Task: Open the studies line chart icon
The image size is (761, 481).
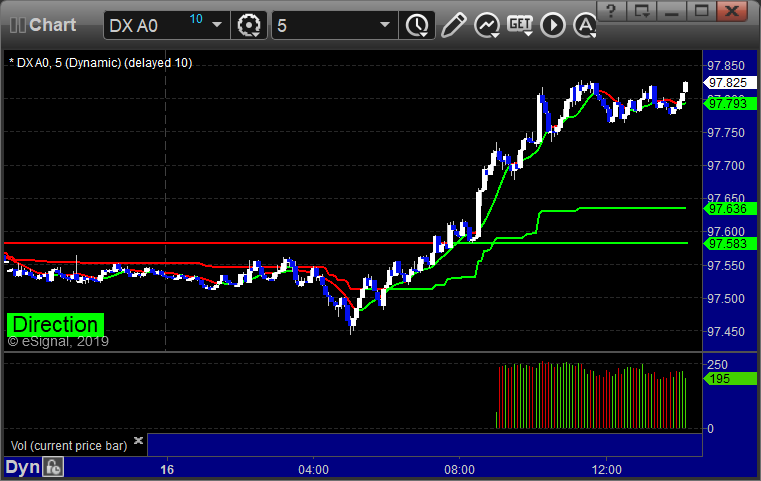Action: (487, 25)
